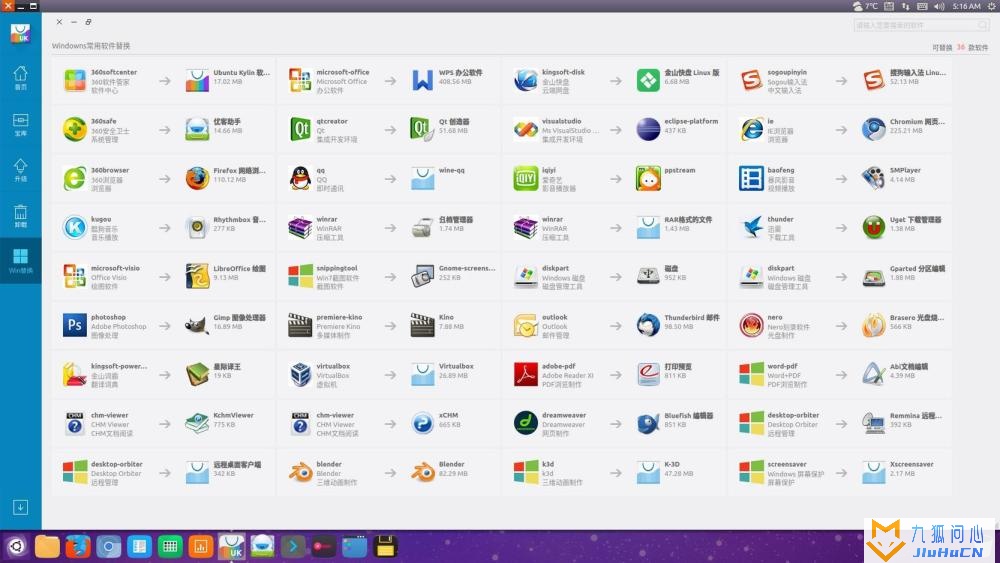Click the kugou music icon
This screenshot has width=1000, height=563.
tap(75, 228)
